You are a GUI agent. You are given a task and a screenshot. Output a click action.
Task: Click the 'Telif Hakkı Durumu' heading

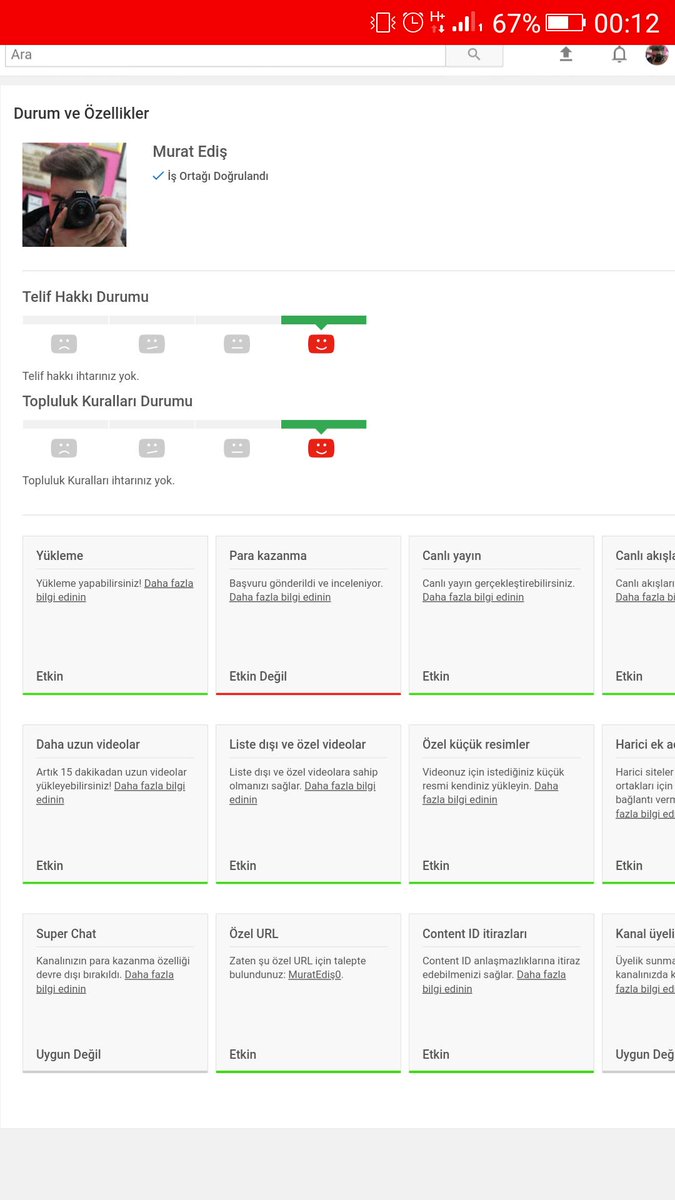click(x=86, y=297)
